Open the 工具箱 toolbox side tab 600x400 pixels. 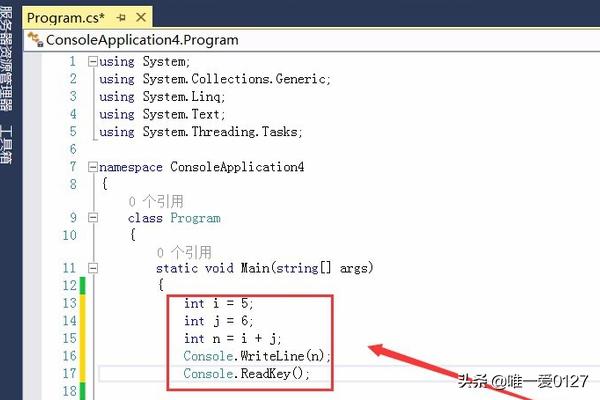[x=8, y=145]
